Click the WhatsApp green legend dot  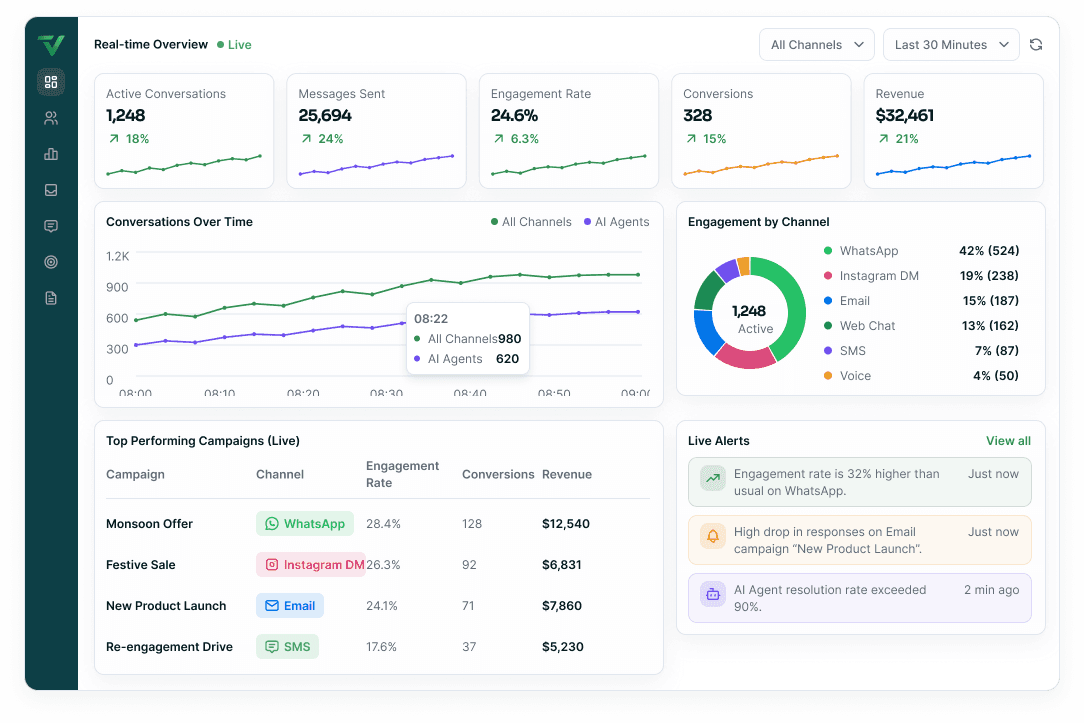coord(828,251)
